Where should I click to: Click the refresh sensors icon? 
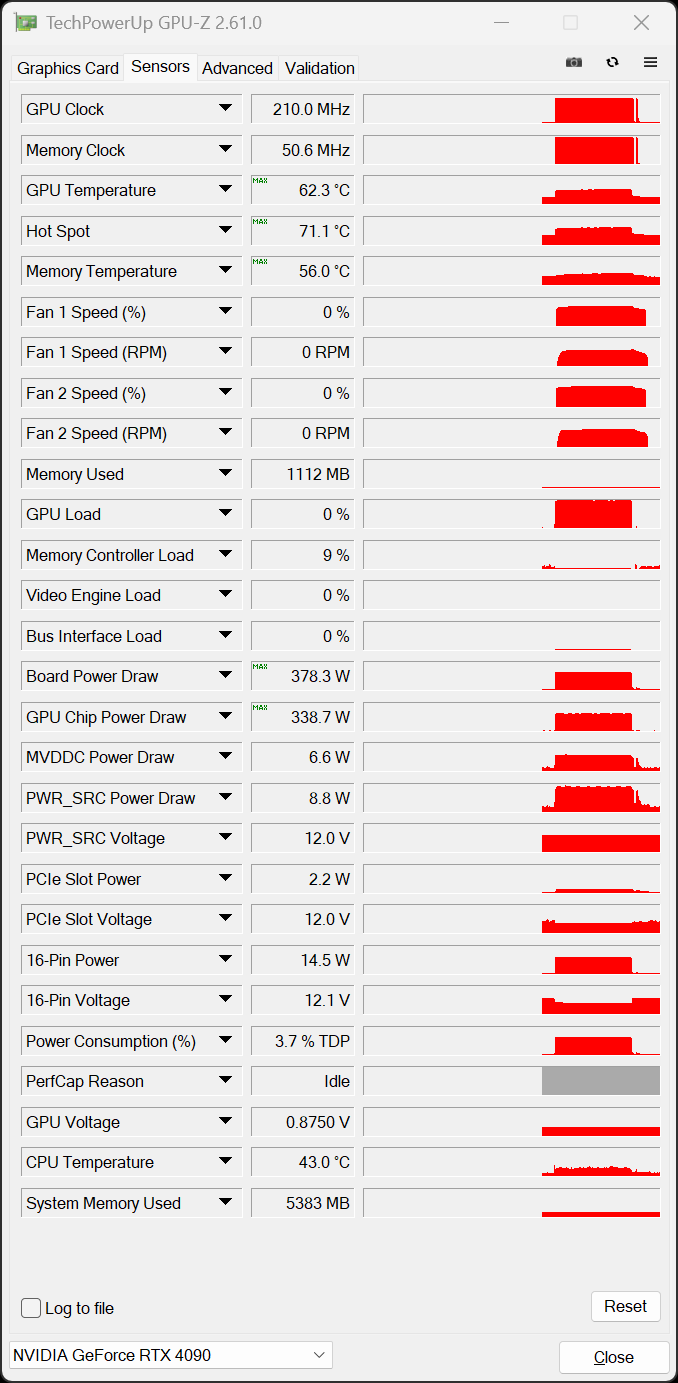(612, 62)
